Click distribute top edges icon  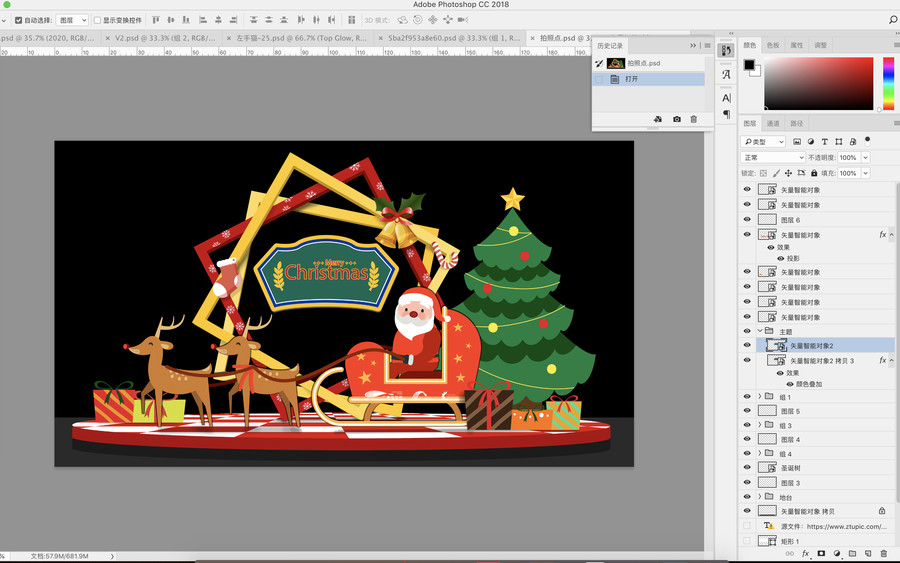[x=254, y=20]
